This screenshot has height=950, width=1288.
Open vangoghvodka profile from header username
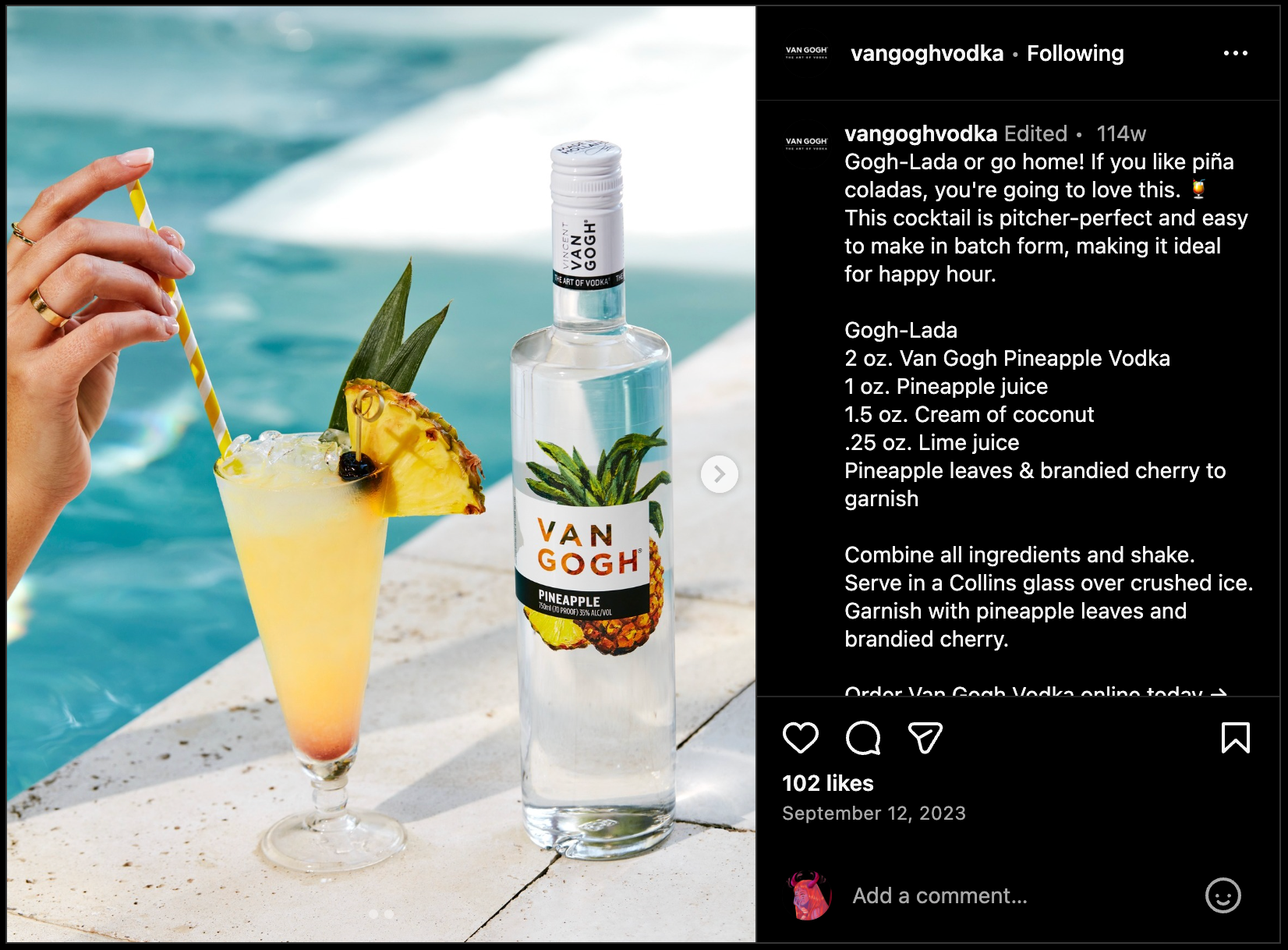coord(927,53)
